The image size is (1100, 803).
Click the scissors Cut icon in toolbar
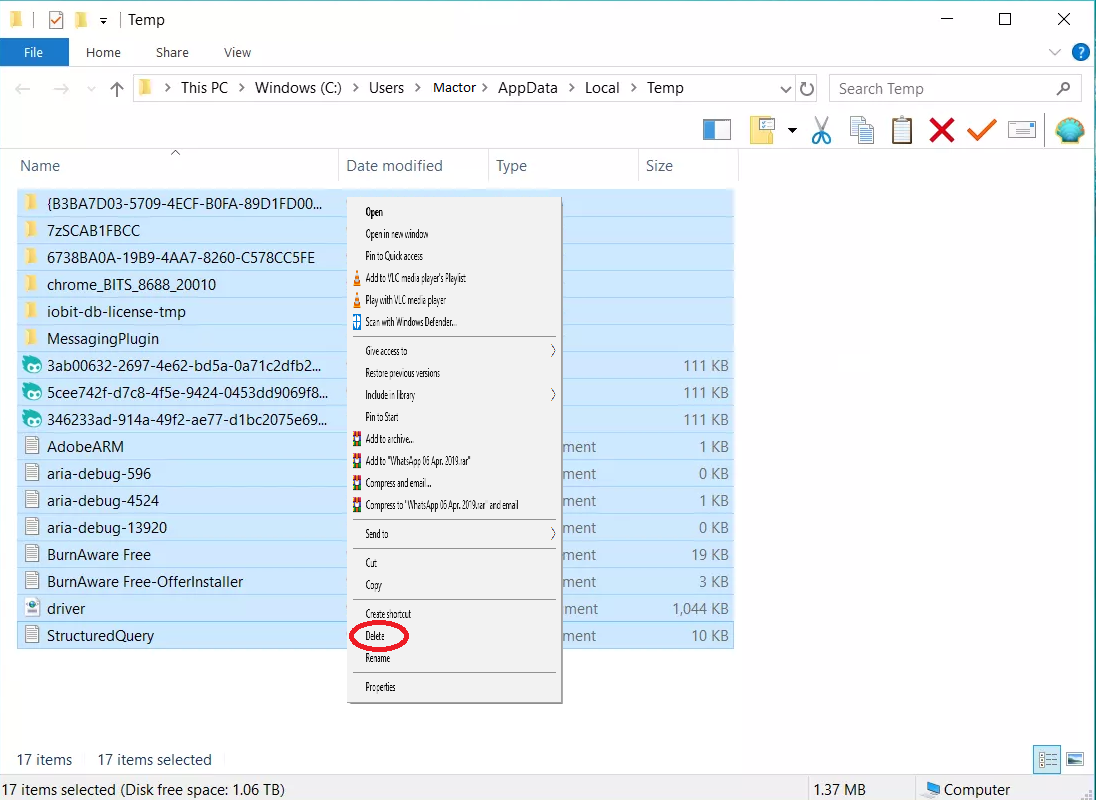(x=821, y=130)
